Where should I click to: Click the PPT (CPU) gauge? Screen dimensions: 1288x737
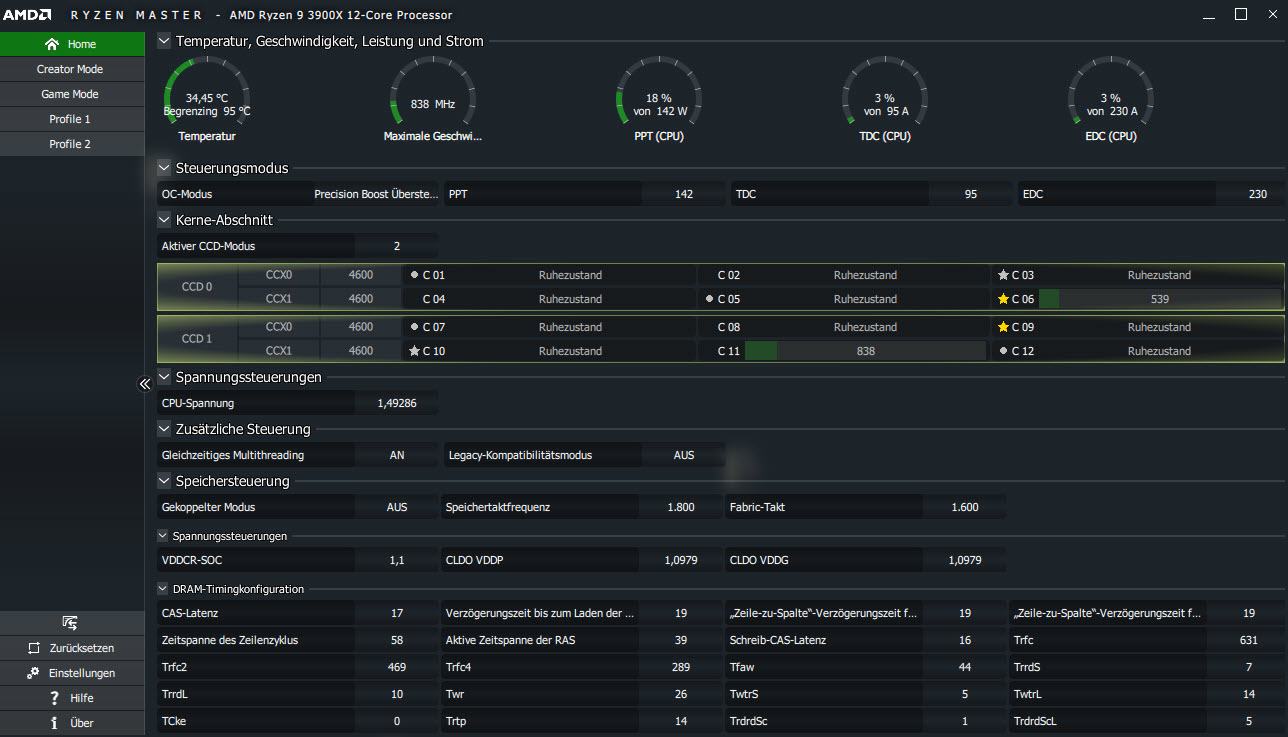point(659,99)
